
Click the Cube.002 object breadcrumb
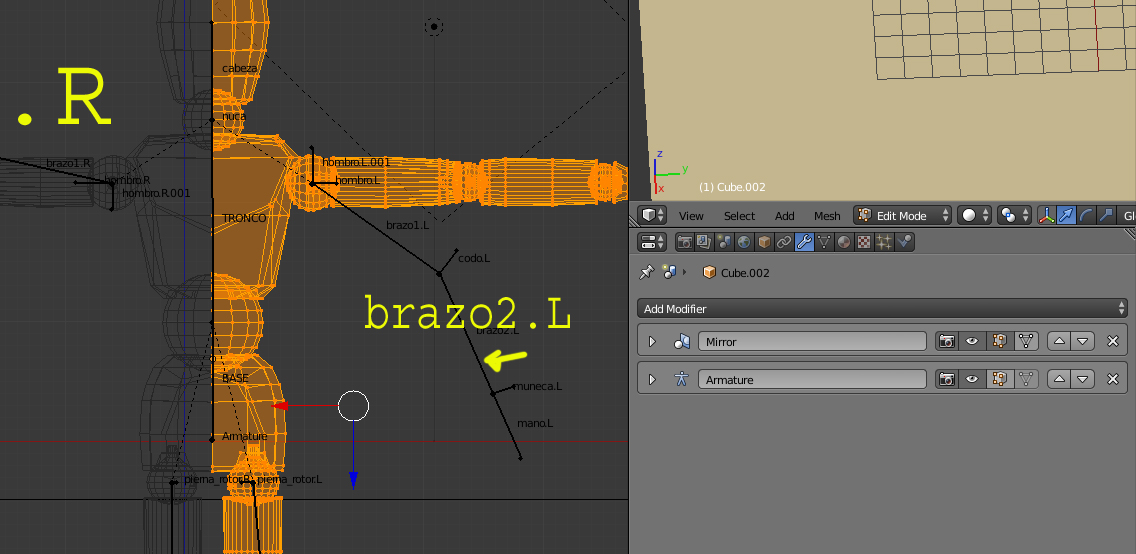(736, 273)
